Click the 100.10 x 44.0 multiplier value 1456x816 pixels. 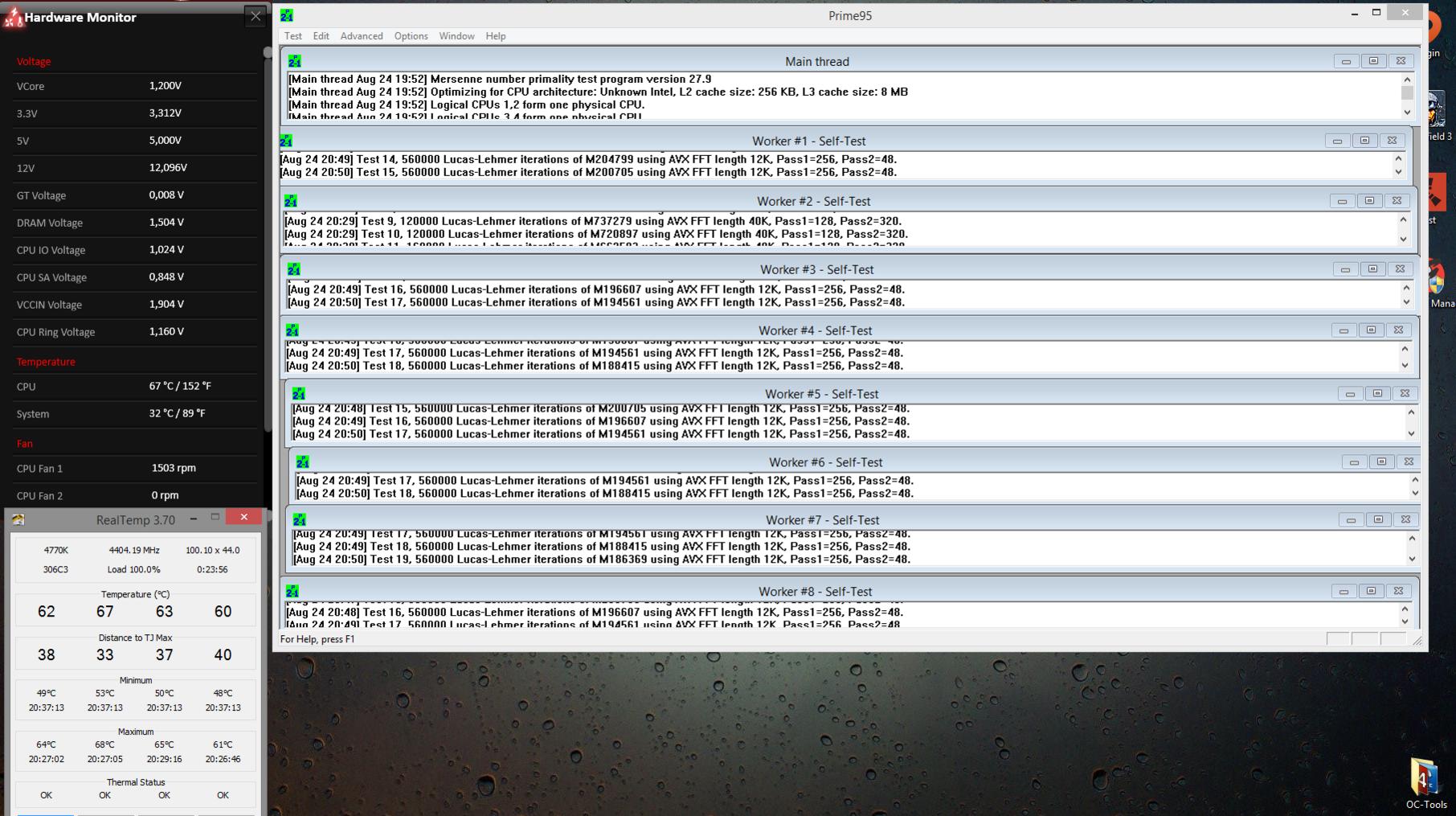[212, 551]
